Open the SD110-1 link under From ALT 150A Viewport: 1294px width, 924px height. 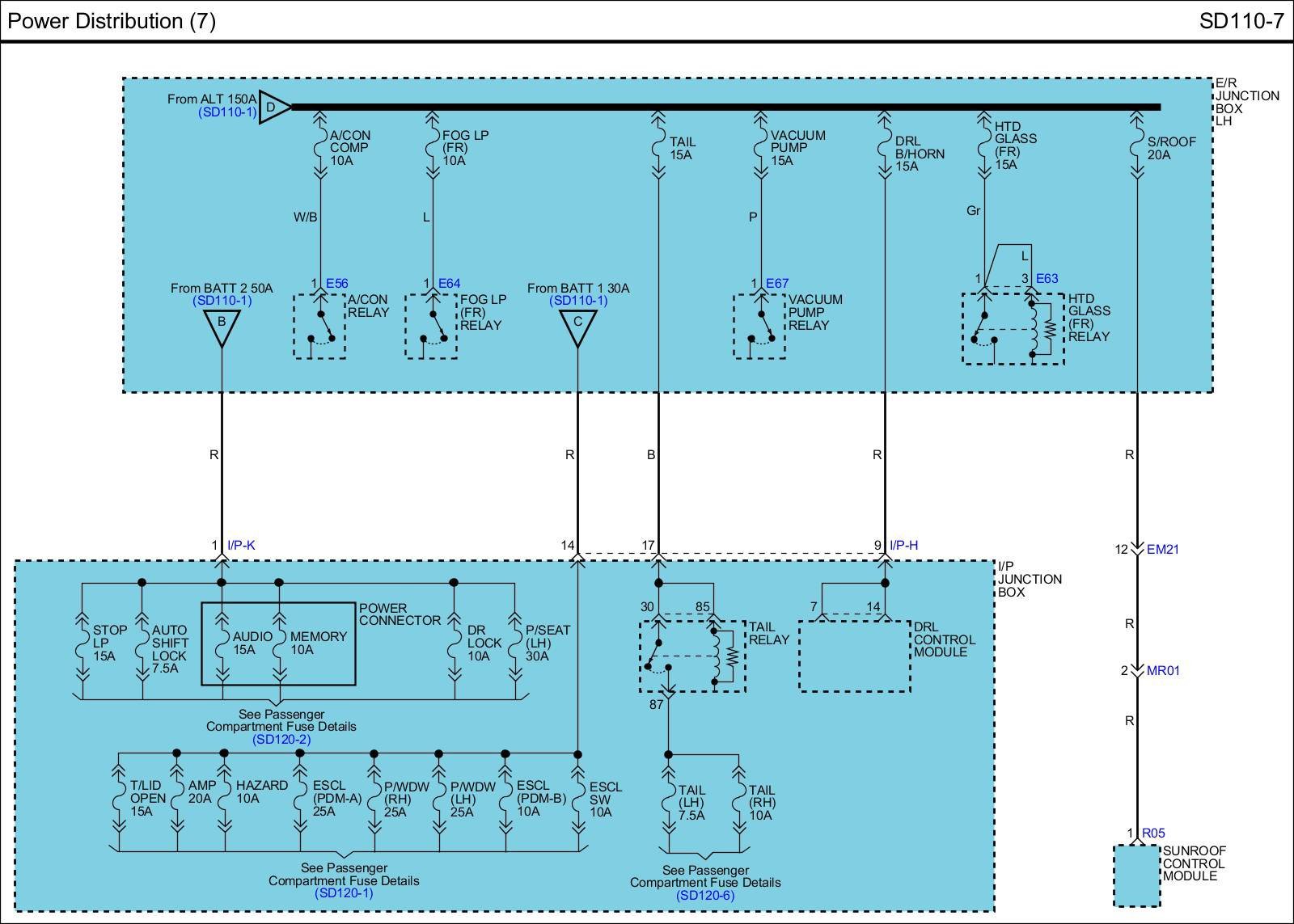[x=227, y=112]
